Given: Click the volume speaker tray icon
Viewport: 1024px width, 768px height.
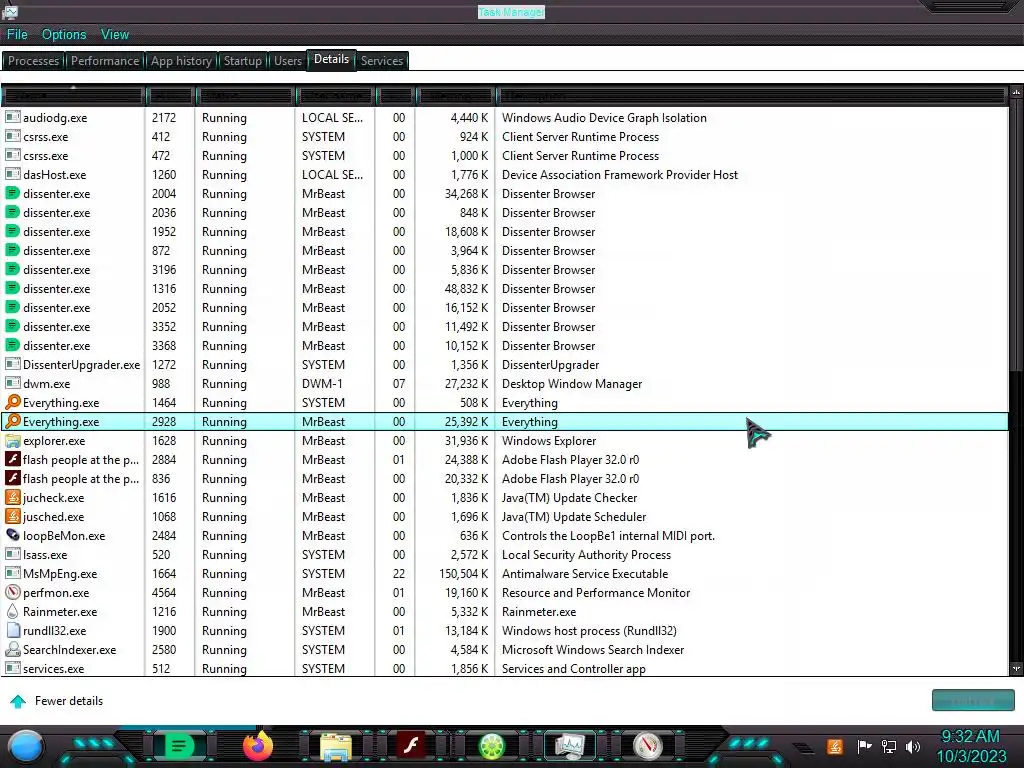Looking at the screenshot, I should [913, 746].
